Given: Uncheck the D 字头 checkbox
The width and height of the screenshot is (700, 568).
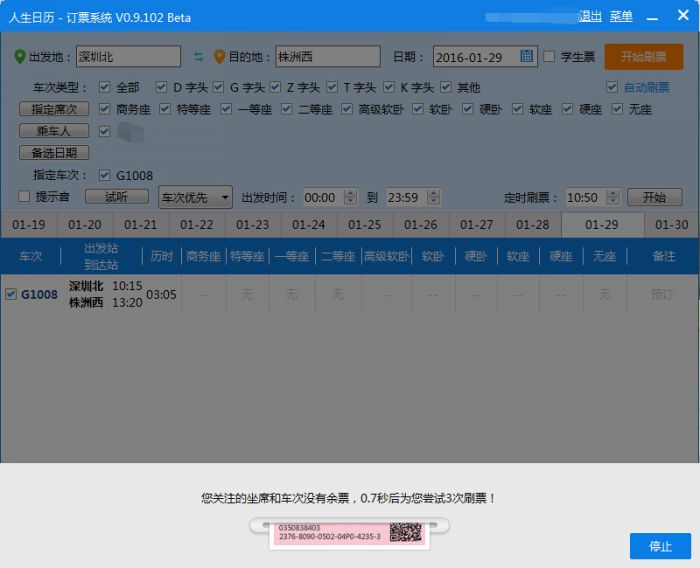Looking at the screenshot, I should click(161, 87).
